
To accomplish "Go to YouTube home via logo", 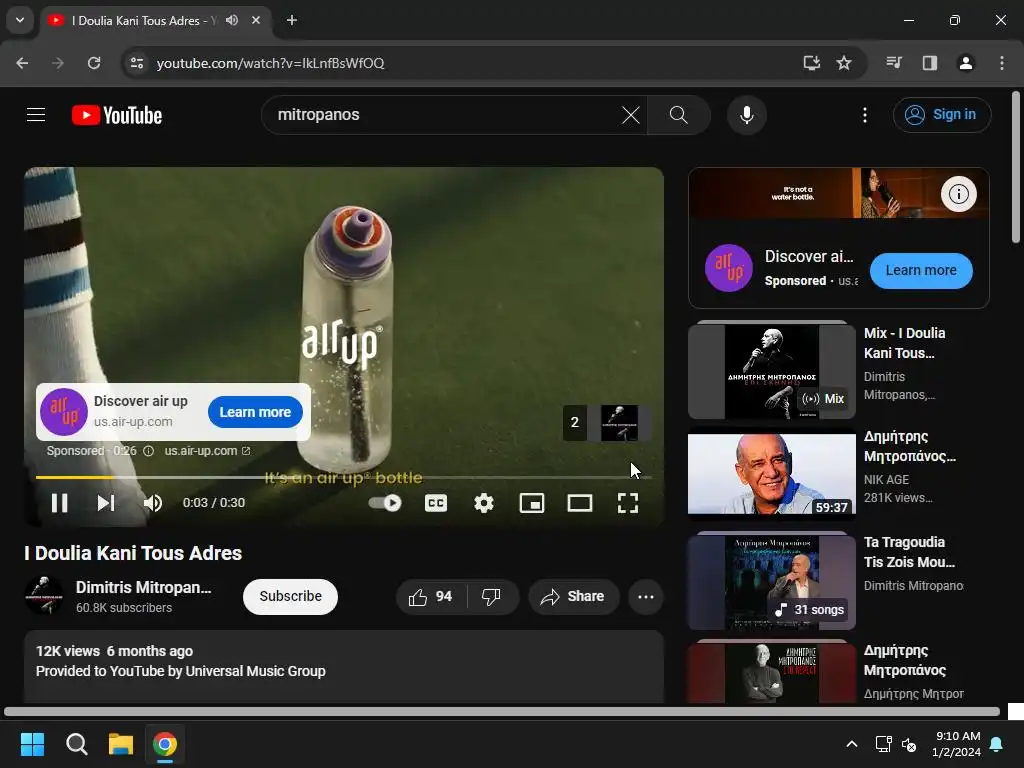I will (x=117, y=115).
